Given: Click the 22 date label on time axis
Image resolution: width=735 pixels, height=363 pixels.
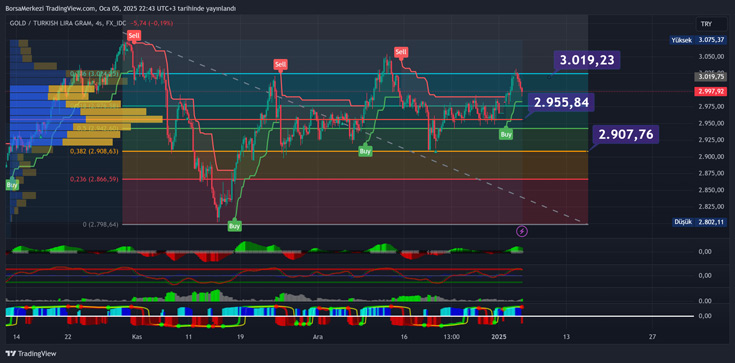Looking at the screenshot, I should pos(68,337).
